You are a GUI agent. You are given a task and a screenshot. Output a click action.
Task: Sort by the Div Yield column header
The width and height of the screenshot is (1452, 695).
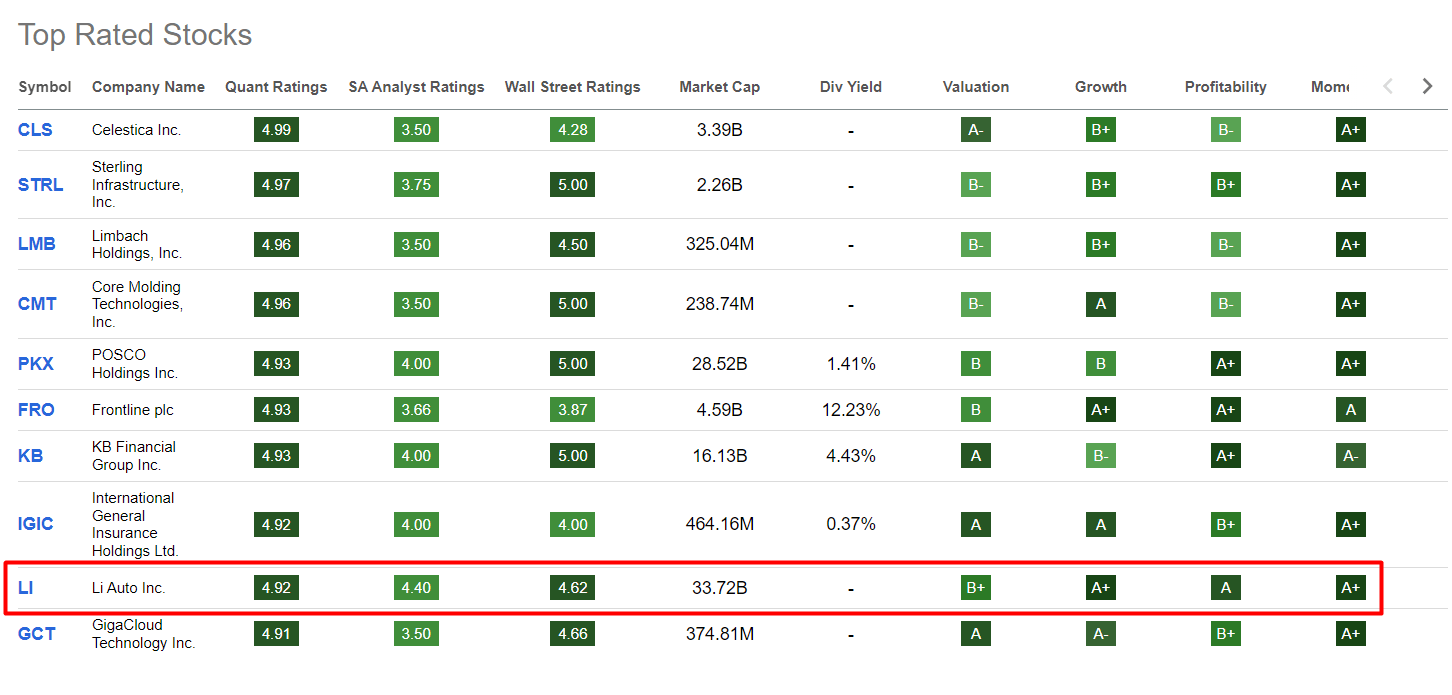850,87
